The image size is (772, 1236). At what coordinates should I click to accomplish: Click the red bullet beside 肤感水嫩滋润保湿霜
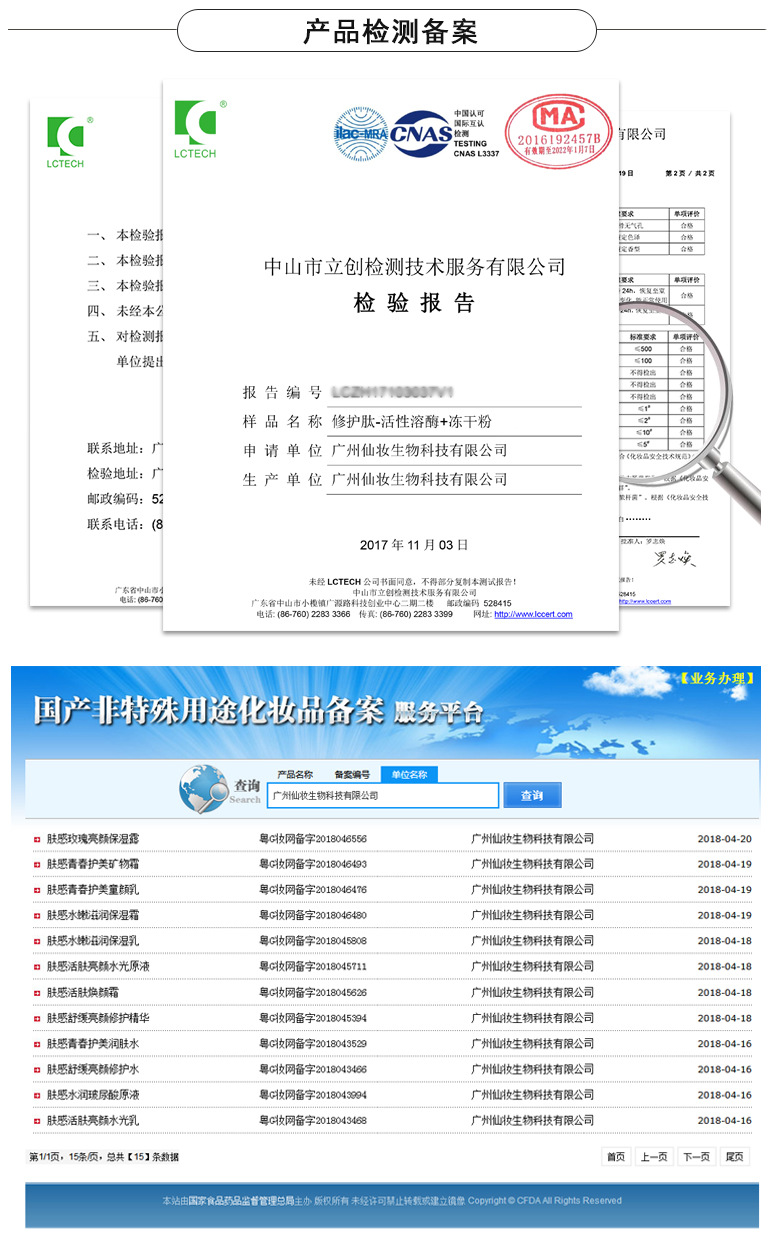[37, 916]
